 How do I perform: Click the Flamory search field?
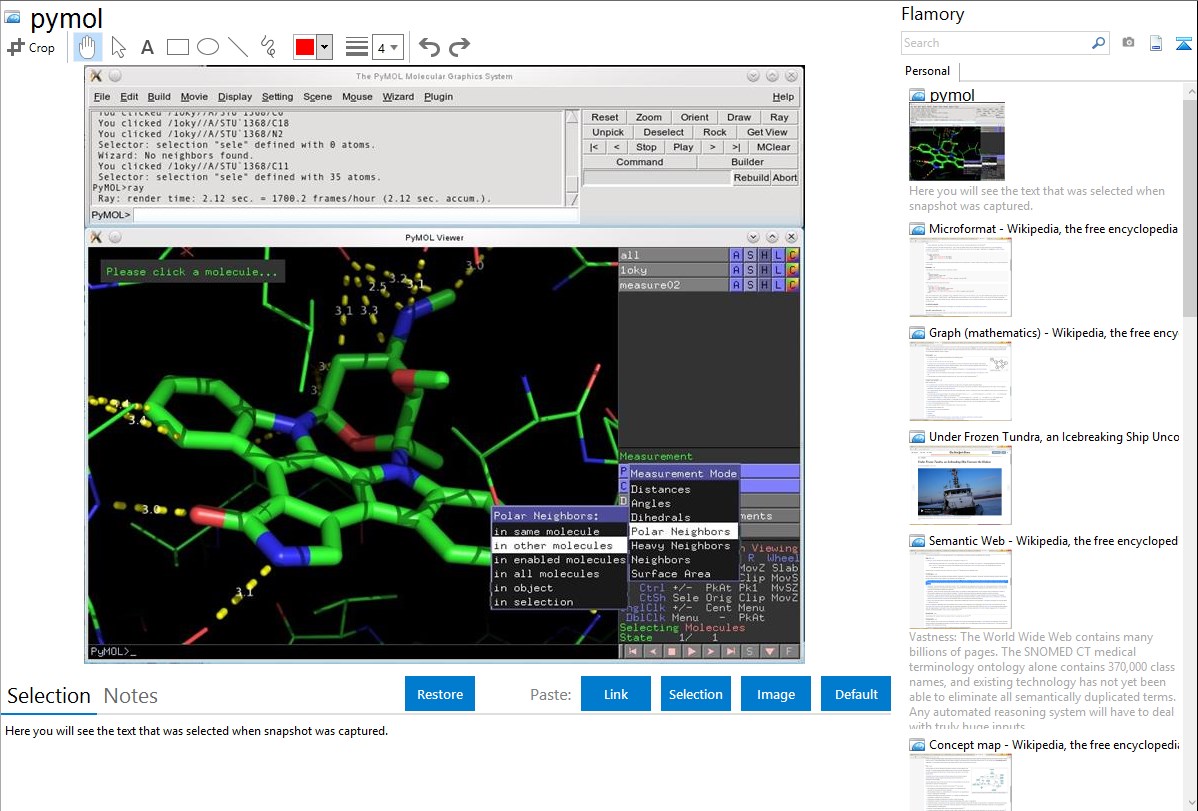pyautogui.click(x=996, y=43)
